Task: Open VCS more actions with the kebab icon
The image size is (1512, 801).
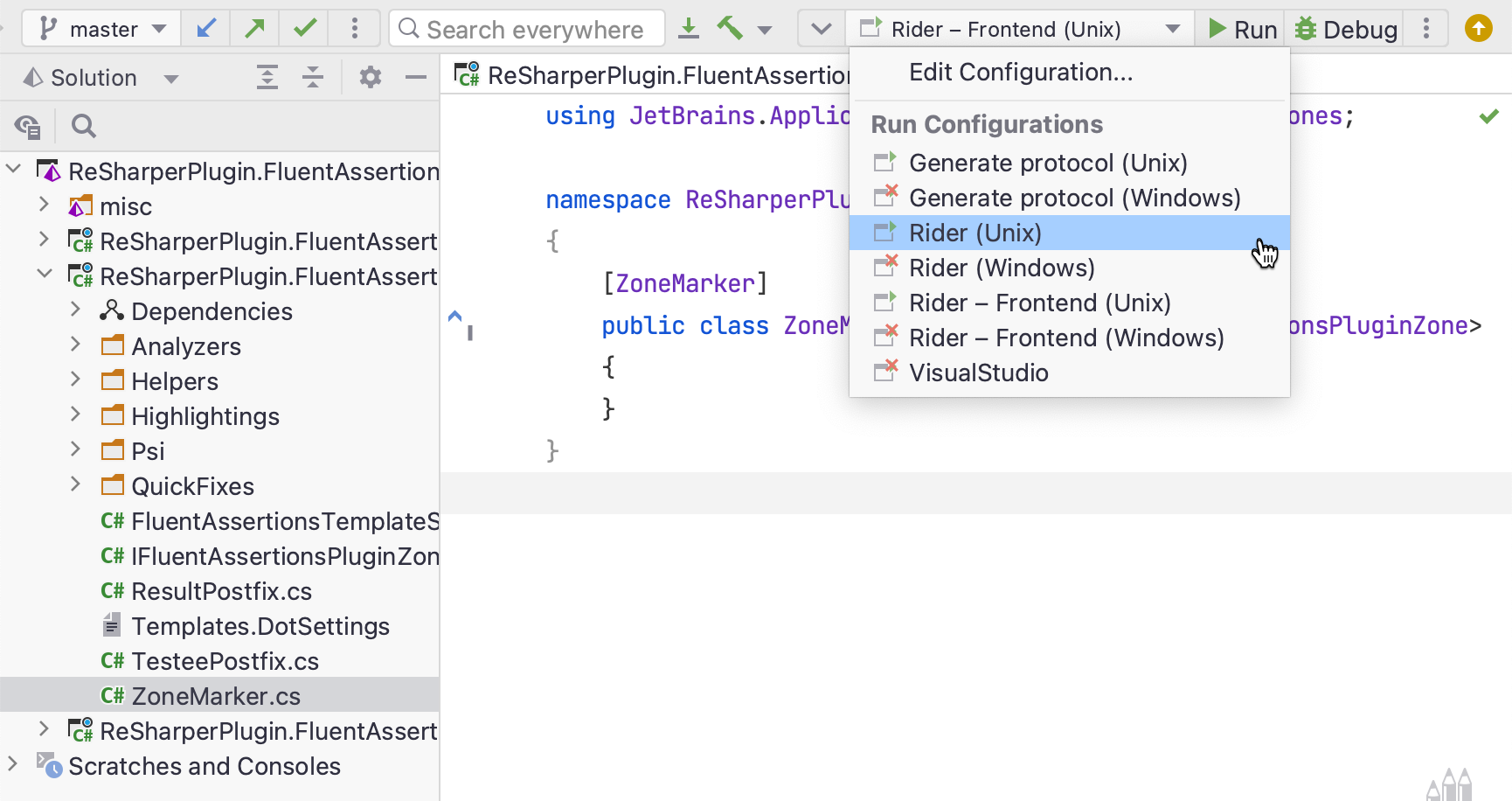Action: pyautogui.click(x=355, y=28)
